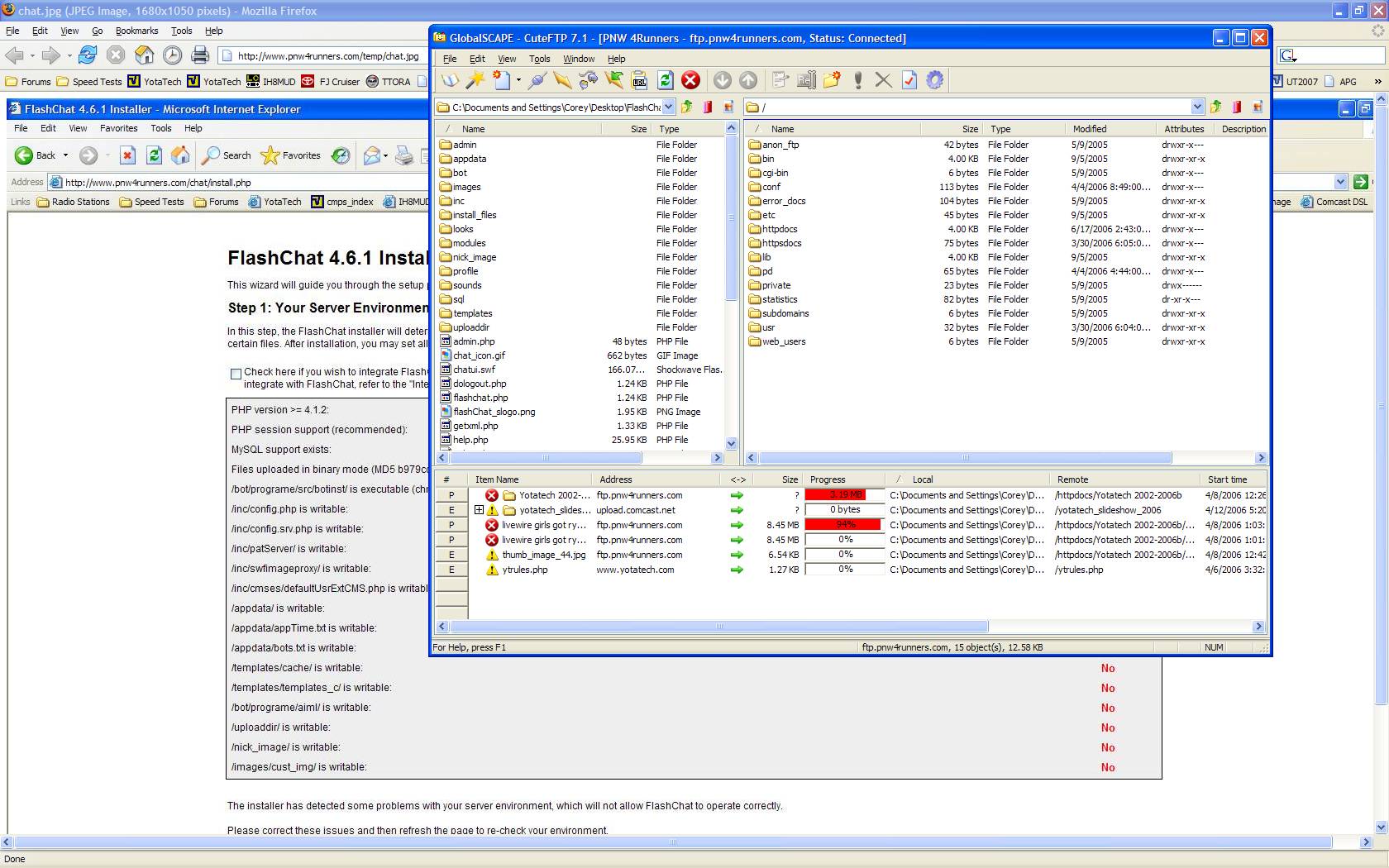Image resolution: width=1389 pixels, height=868 pixels.
Task: Open the remote path dropdown in CuteFTP
Action: point(1197,107)
